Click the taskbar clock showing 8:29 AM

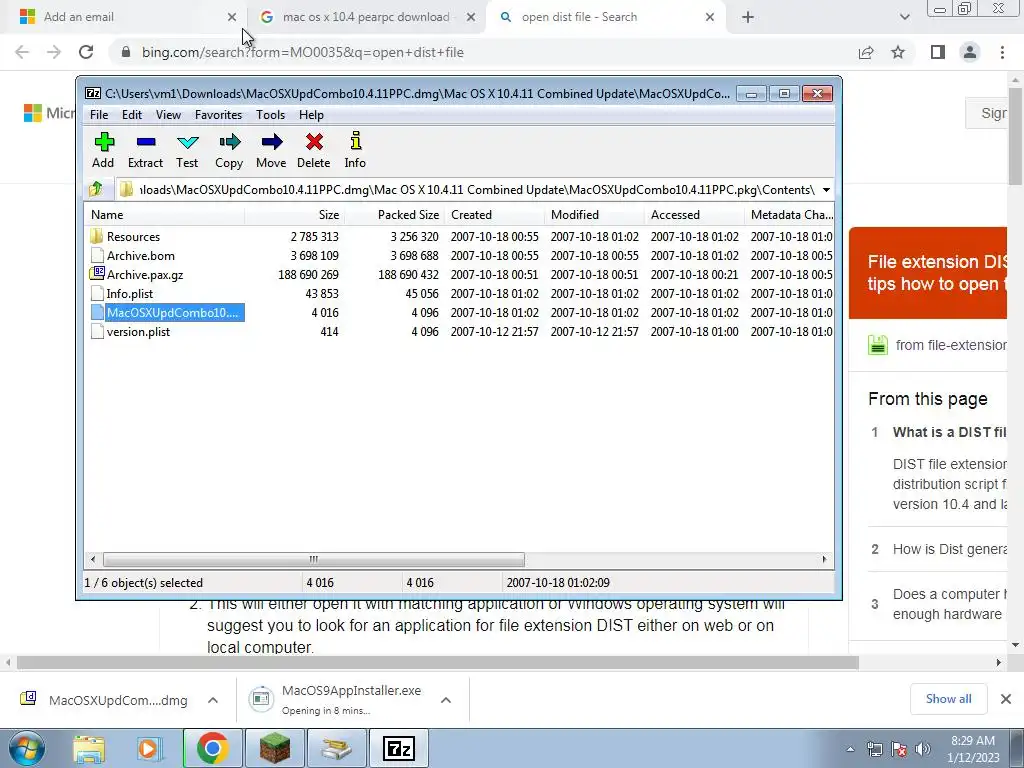972,749
